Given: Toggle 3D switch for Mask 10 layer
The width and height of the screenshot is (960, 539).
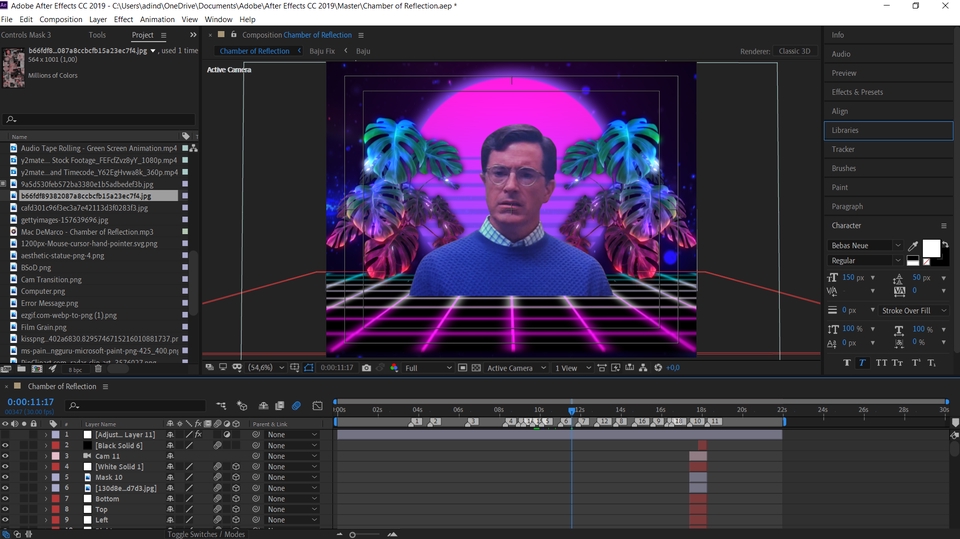Looking at the screenshot, I should pos(236,477).
